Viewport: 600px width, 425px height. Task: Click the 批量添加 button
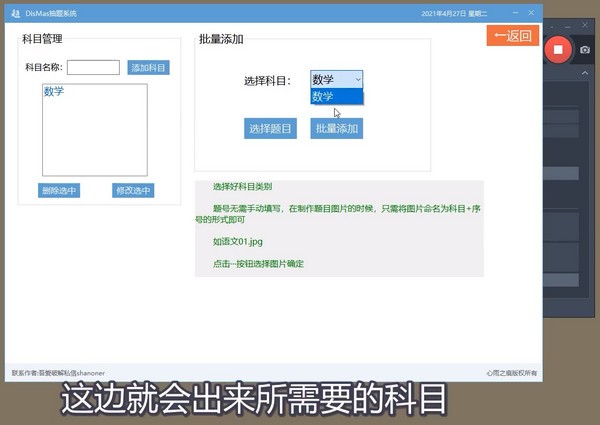click(337, 129)
